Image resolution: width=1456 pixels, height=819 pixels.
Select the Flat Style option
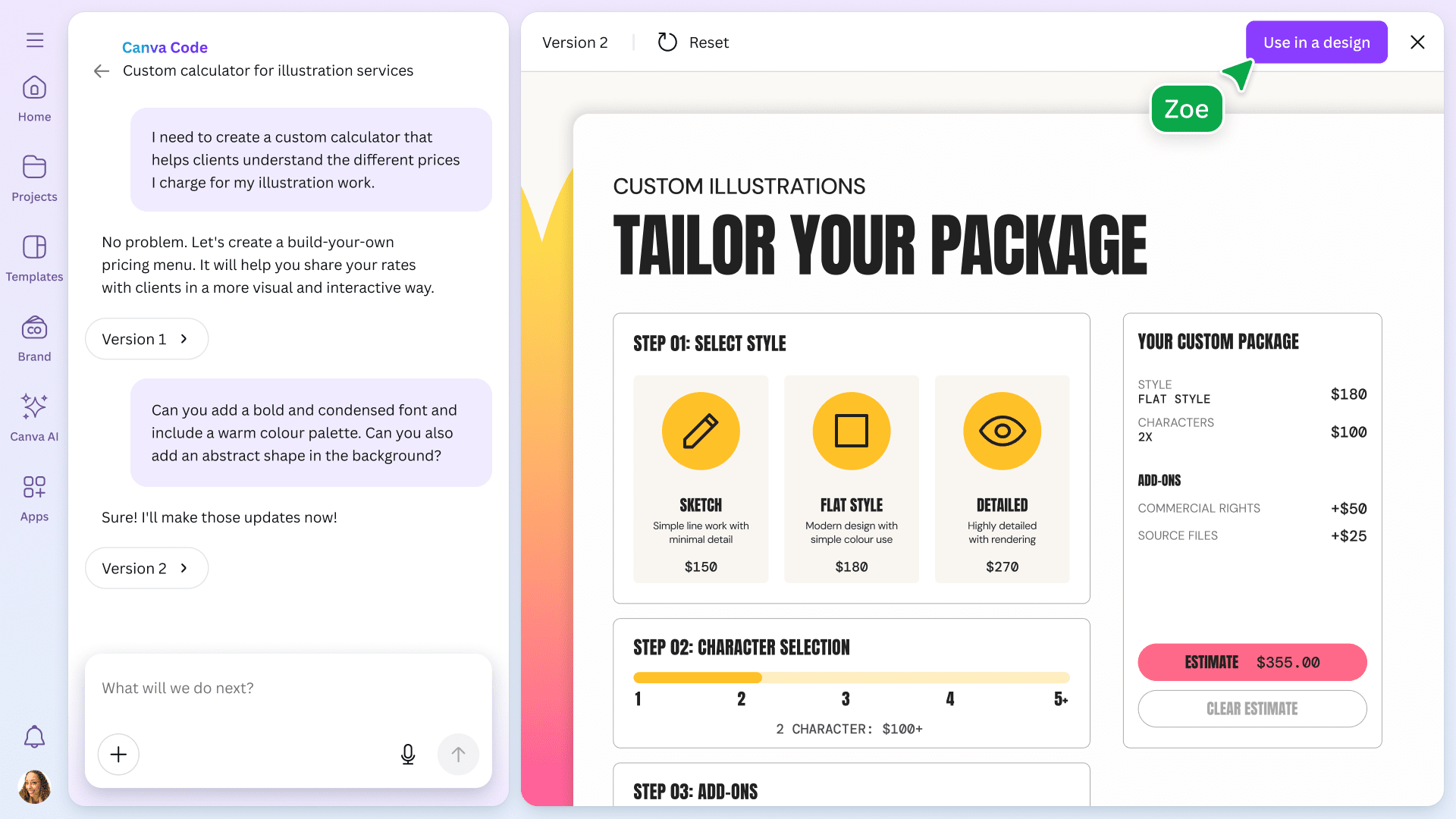851,479
